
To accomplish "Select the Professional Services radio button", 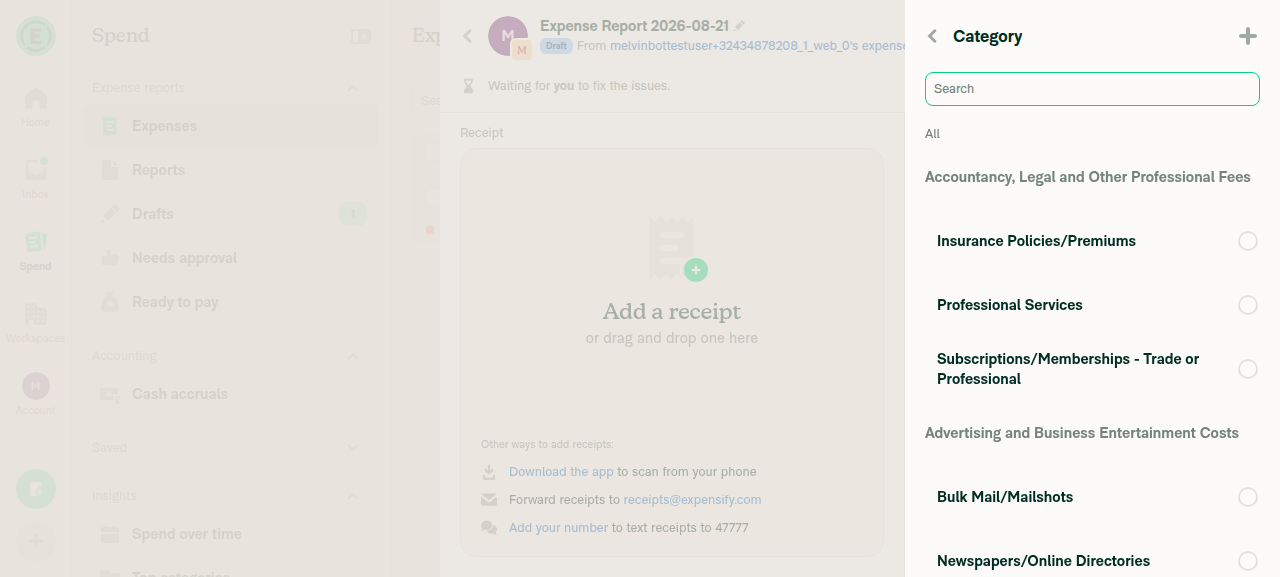I will click(1247, 305).
